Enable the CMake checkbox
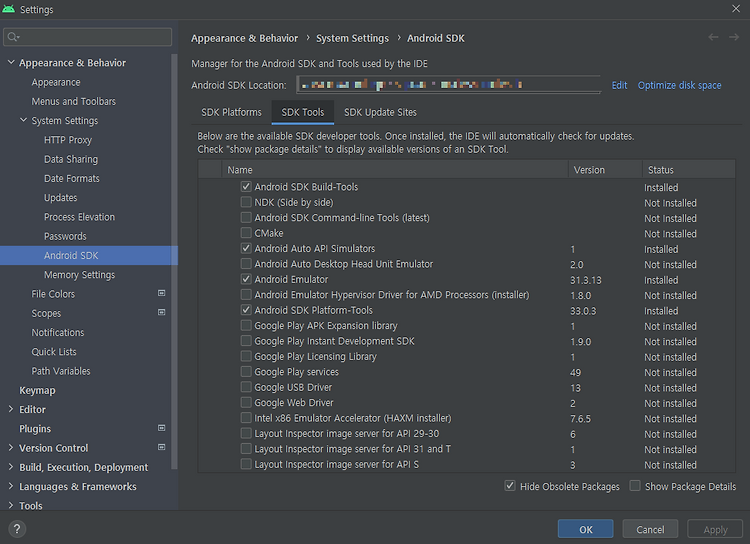750x544 pixels. [246, 233]
